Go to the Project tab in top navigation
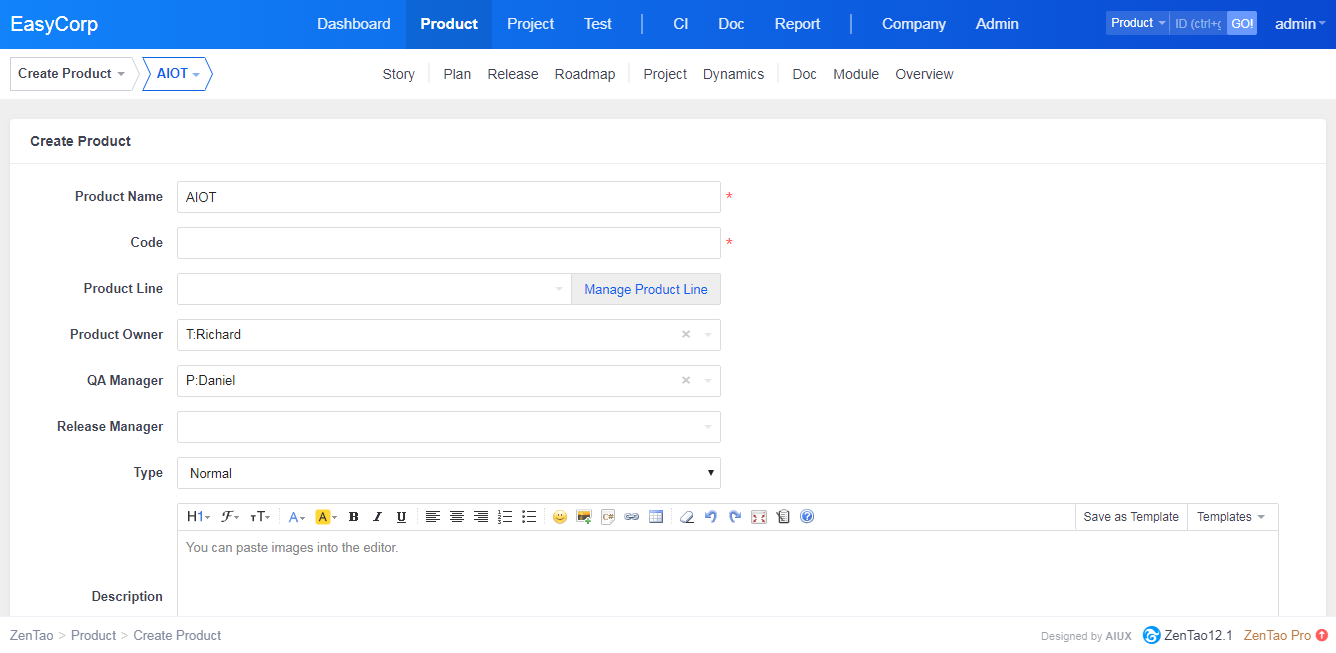The image size is (1336, 653). coord(530,24)
